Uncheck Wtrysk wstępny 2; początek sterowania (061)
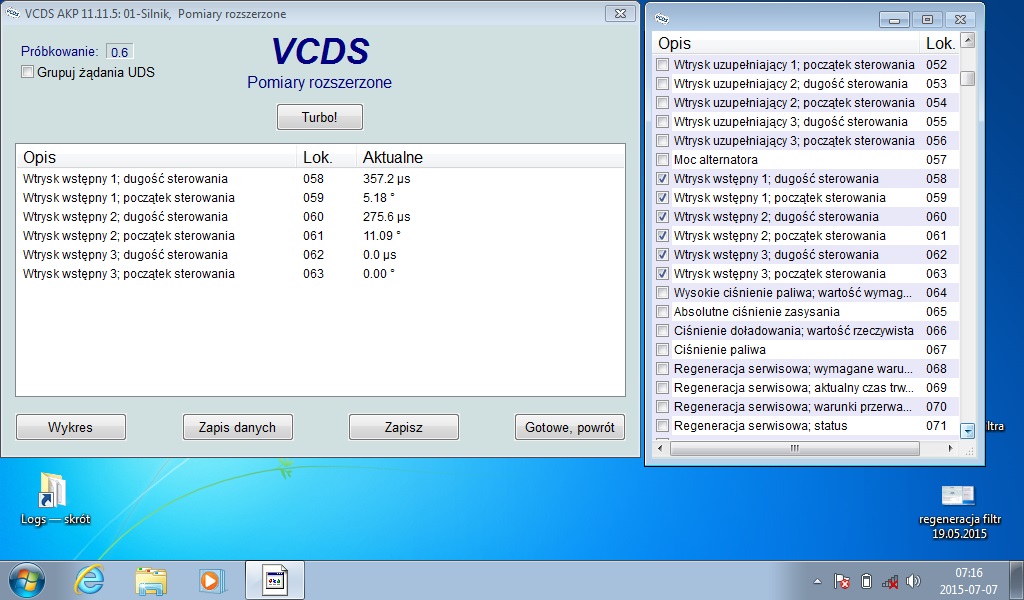 pos(662,235)
